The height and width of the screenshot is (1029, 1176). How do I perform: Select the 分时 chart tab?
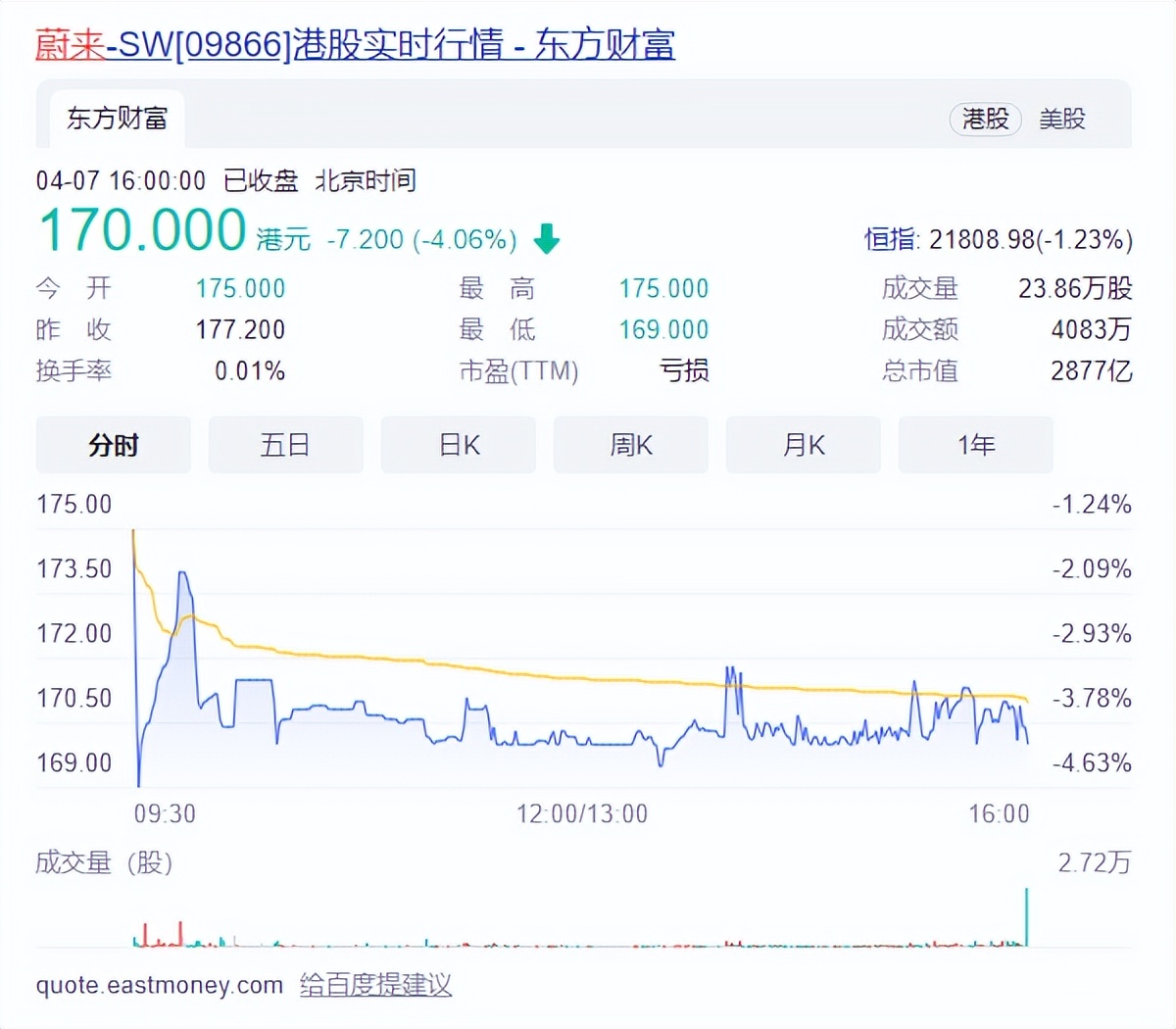(x=114, y=445)
